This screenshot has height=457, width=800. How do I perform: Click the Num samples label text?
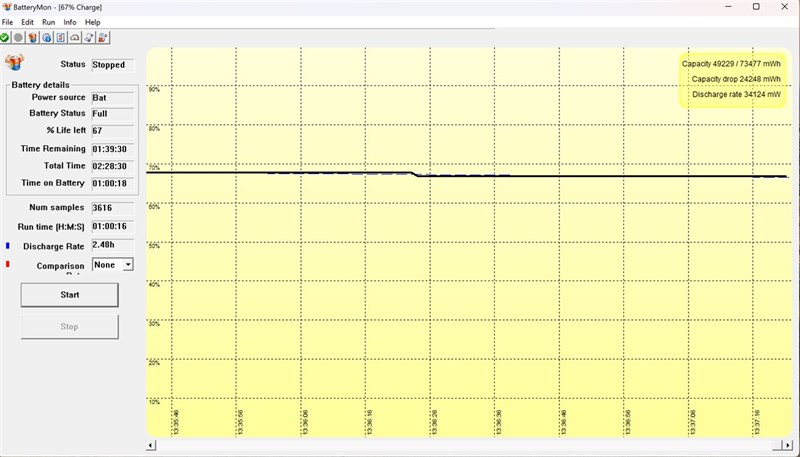tap(57, 207)
